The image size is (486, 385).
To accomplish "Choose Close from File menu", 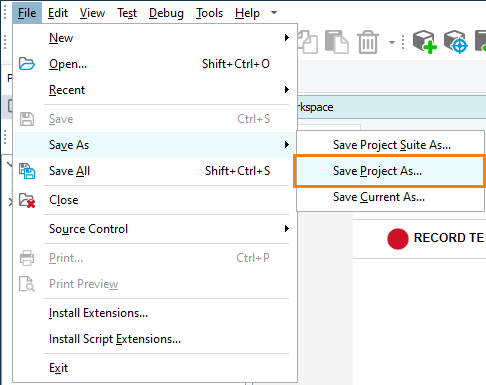I will click(155, 200).
